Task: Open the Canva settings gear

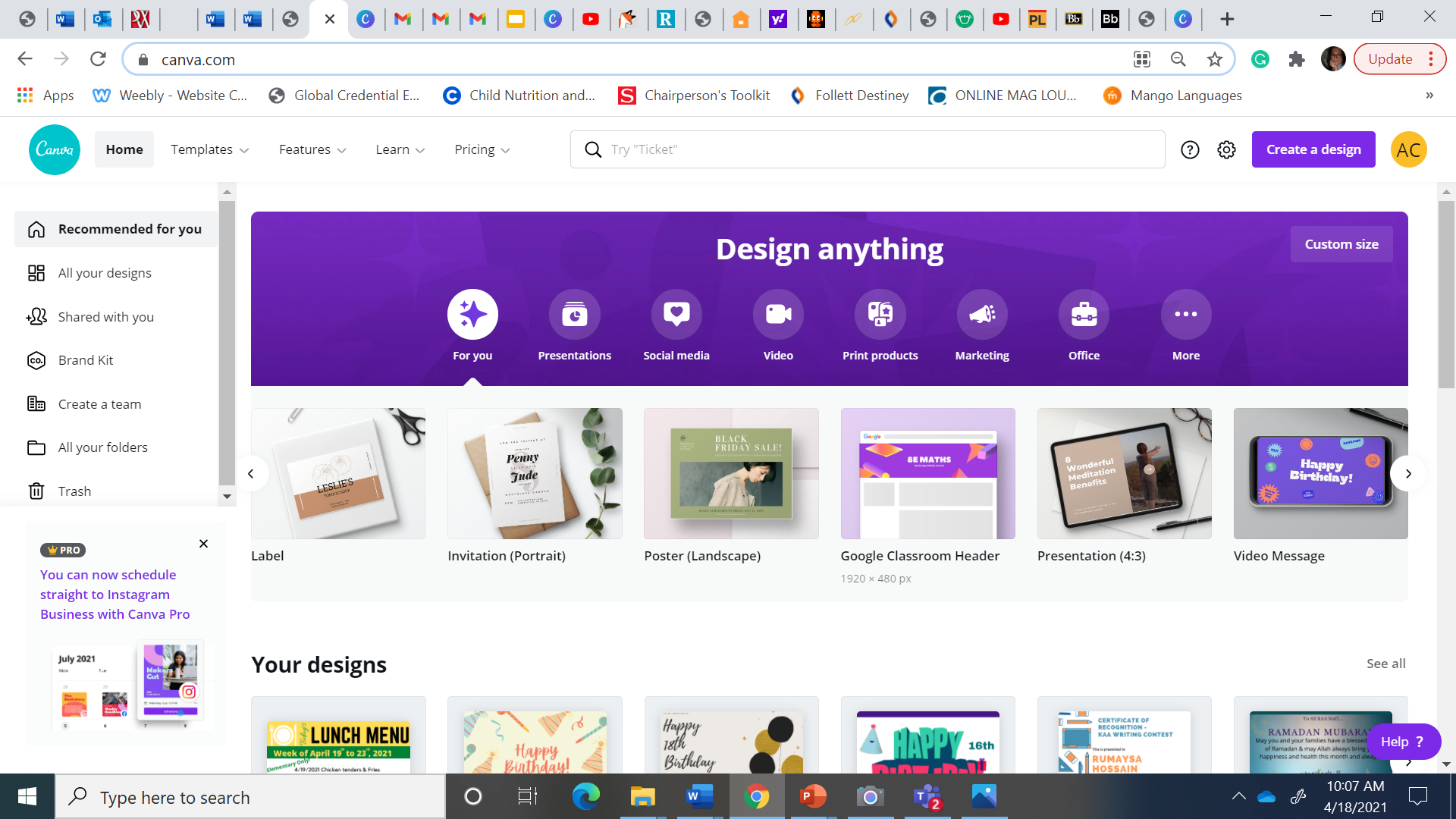Action: (x=1226, y=149)
